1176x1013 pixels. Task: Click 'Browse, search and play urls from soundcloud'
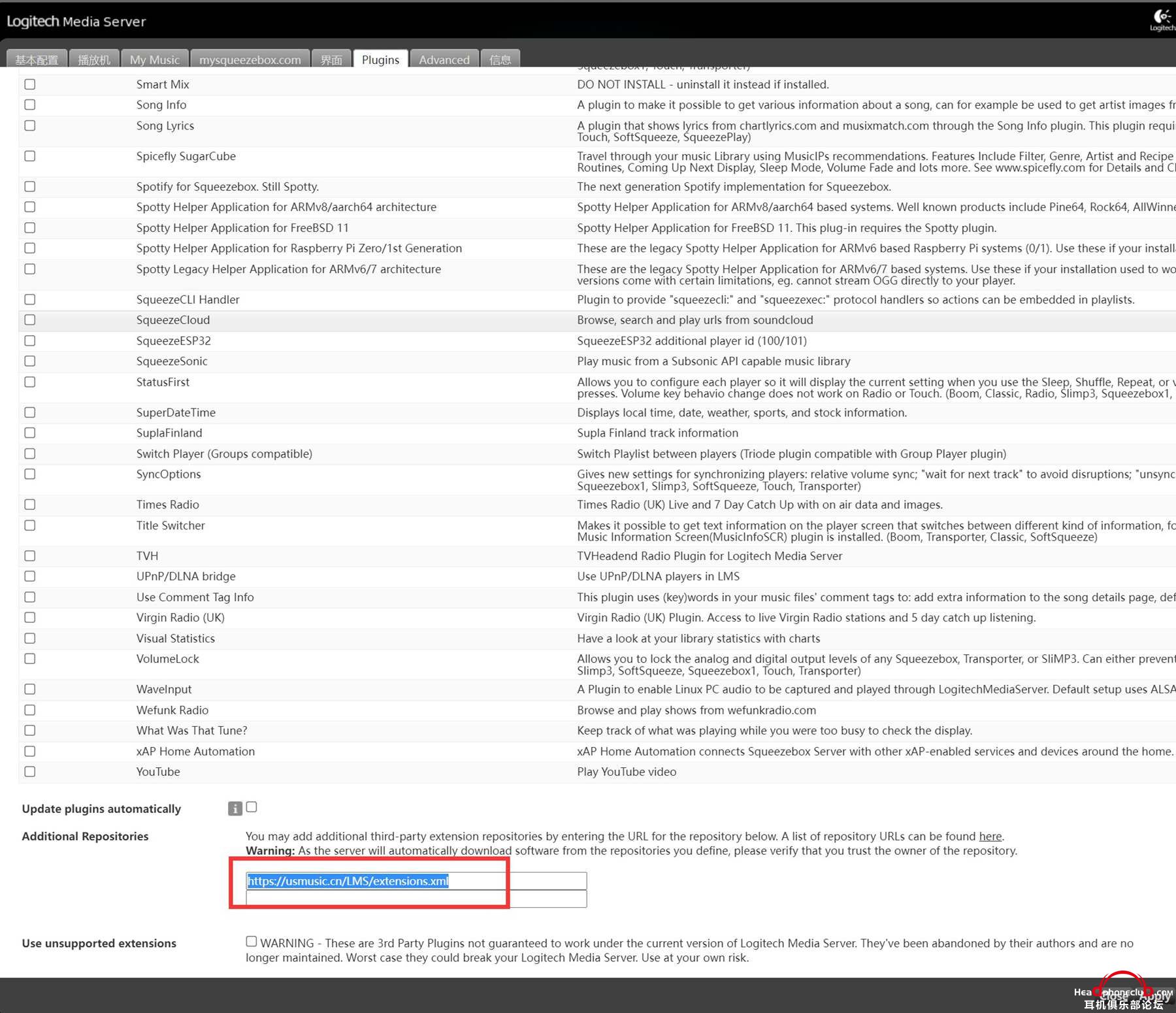695,320
